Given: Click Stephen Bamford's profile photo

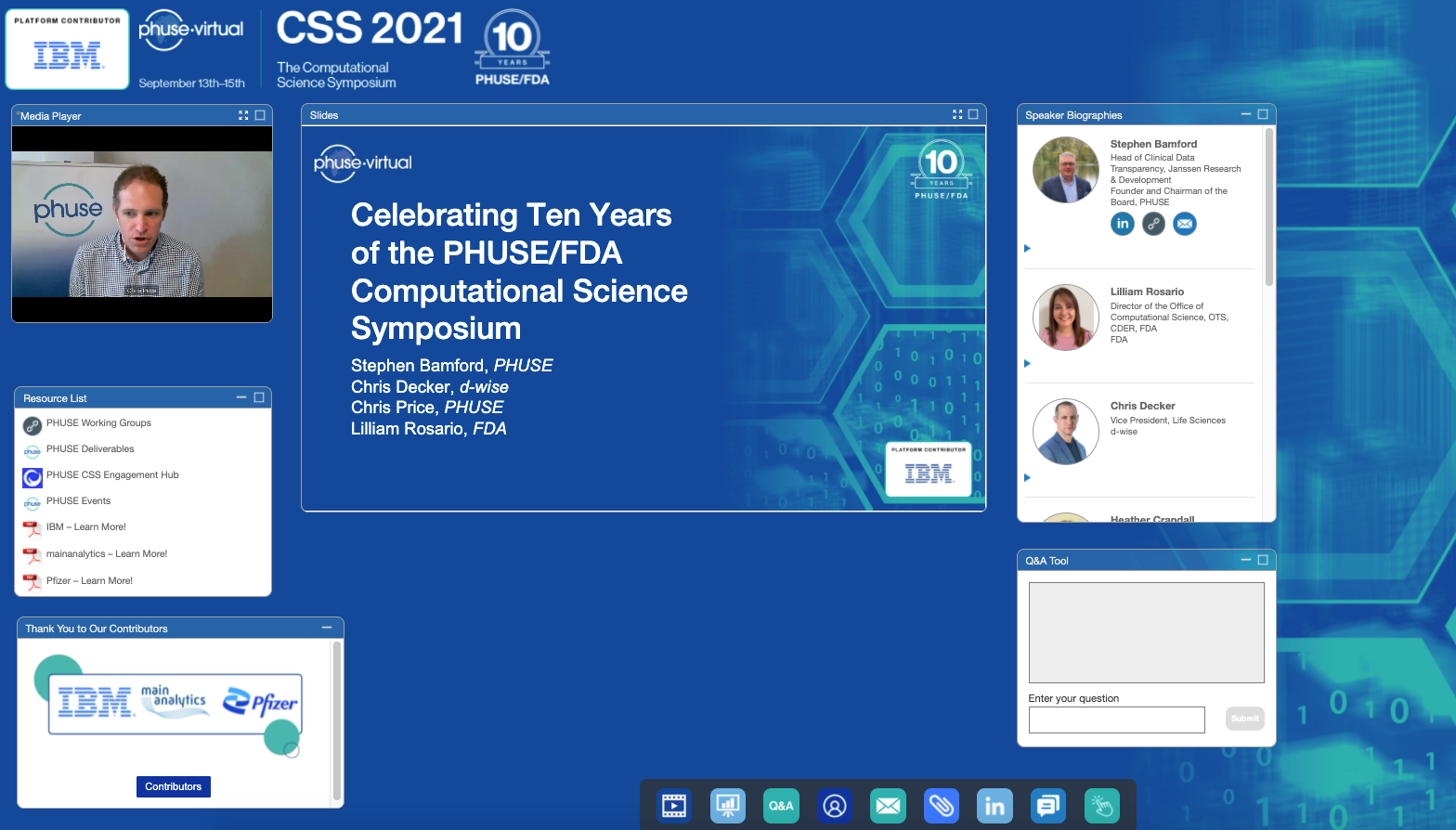Looking at the screenshot, I should [1066, 170].
